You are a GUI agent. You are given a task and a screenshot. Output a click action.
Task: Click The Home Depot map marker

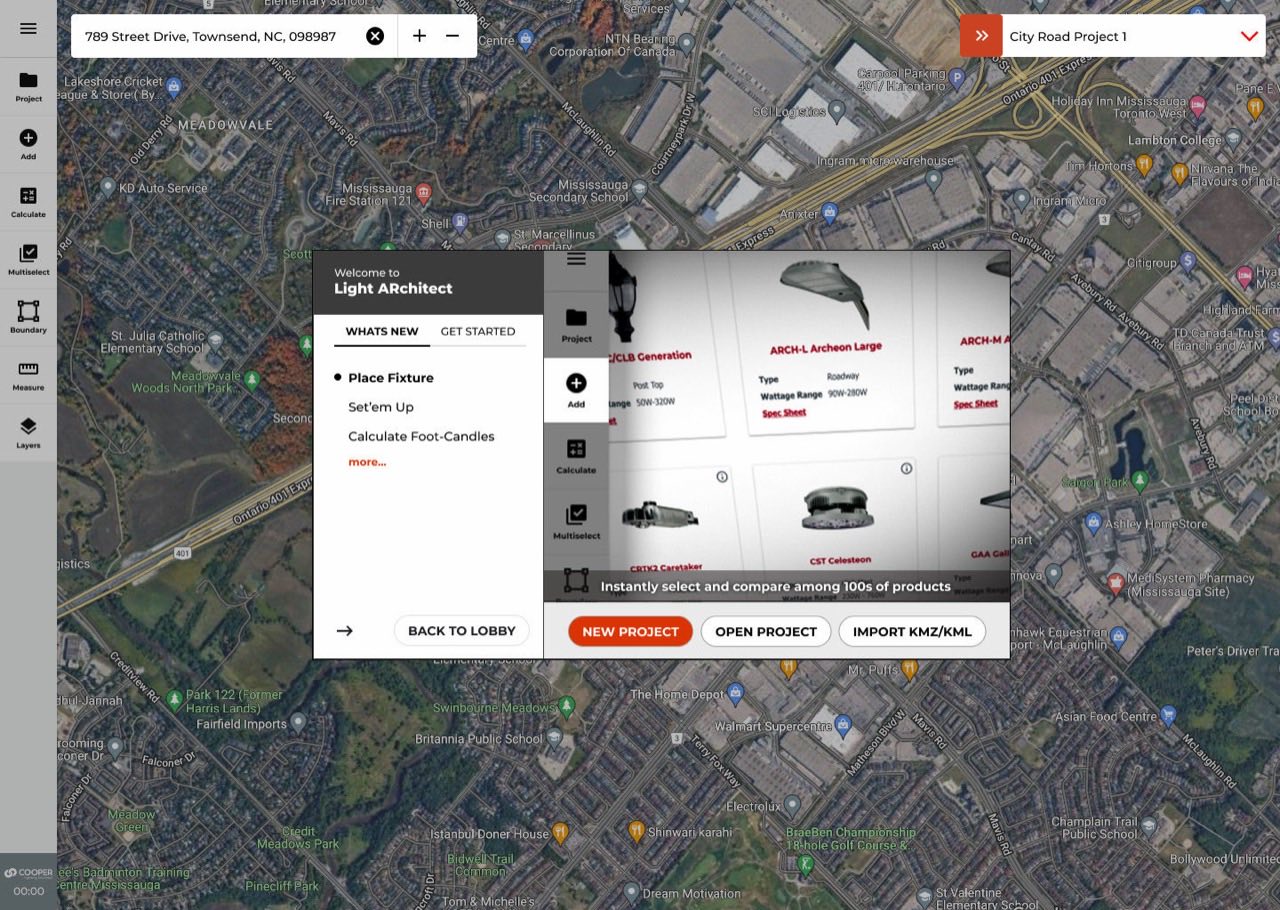[736, 692]
